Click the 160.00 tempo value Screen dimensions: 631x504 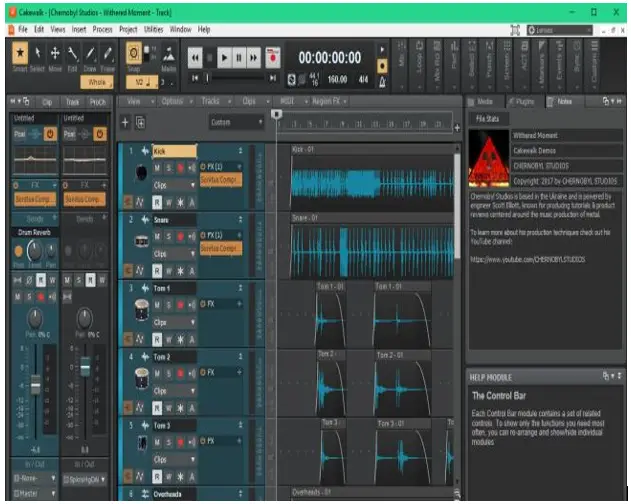pos(337,80)
